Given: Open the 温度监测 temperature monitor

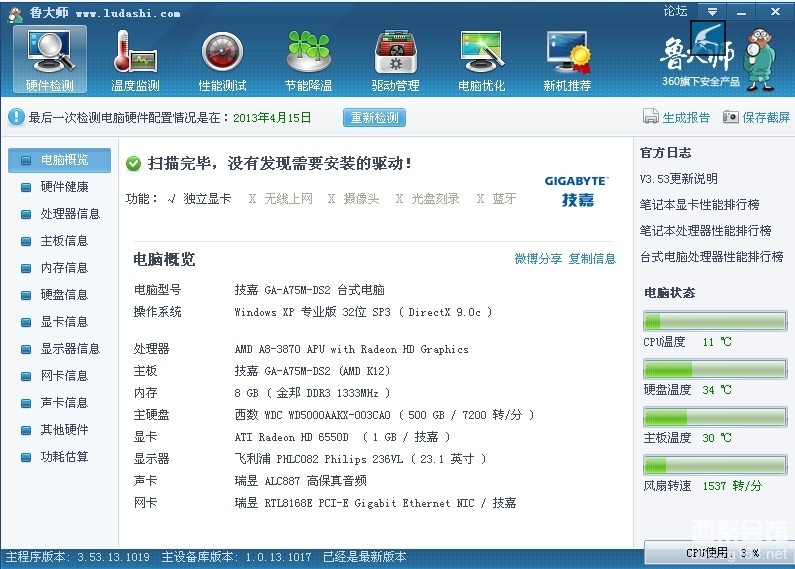Looking at the screenshot, I should tap(135, 59).
